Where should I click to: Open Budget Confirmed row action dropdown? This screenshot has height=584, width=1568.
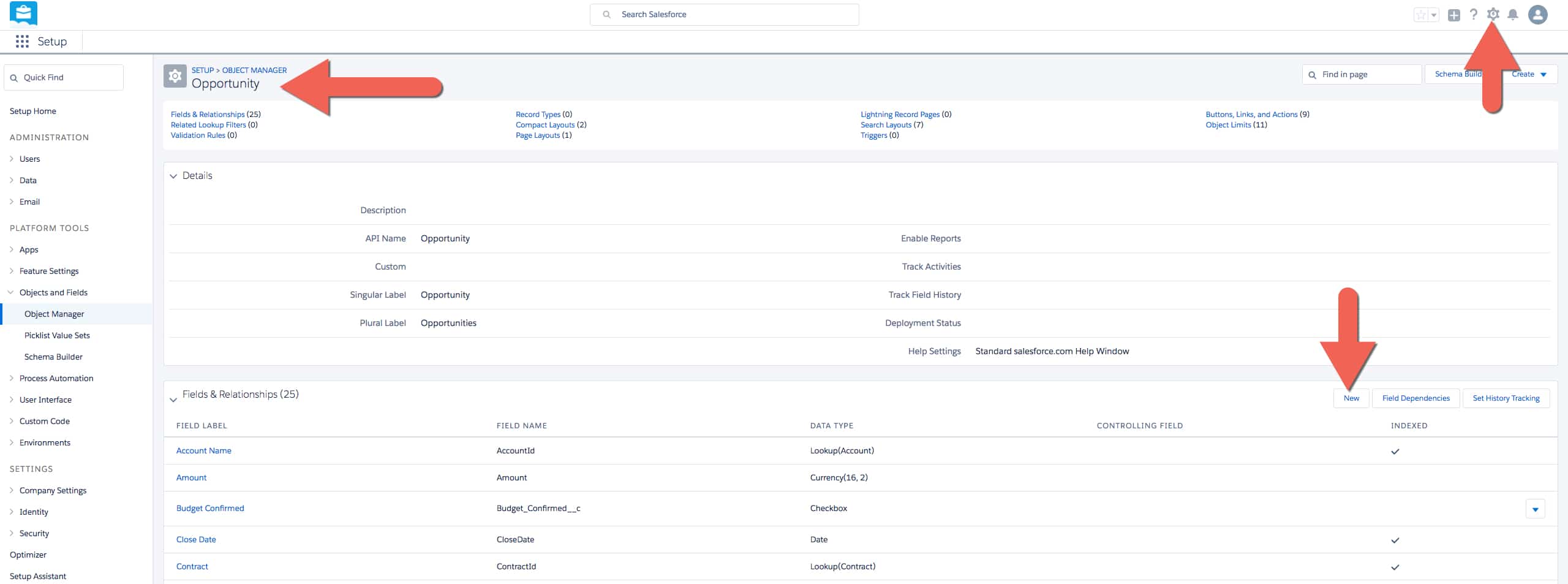1534,509
